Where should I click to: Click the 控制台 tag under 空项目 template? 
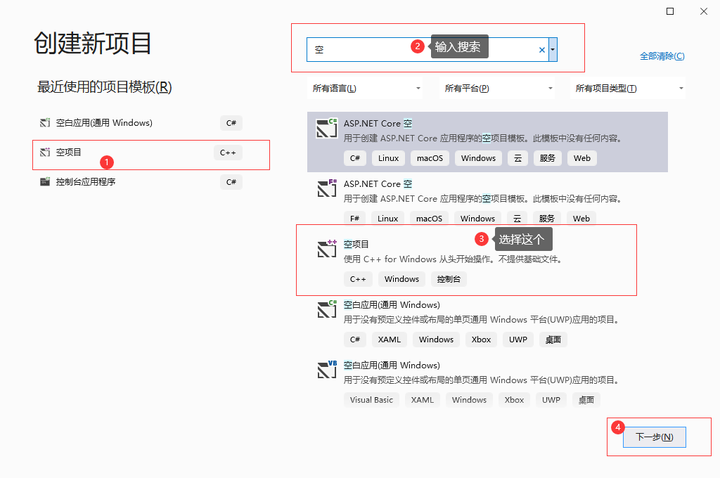(449, 279)
